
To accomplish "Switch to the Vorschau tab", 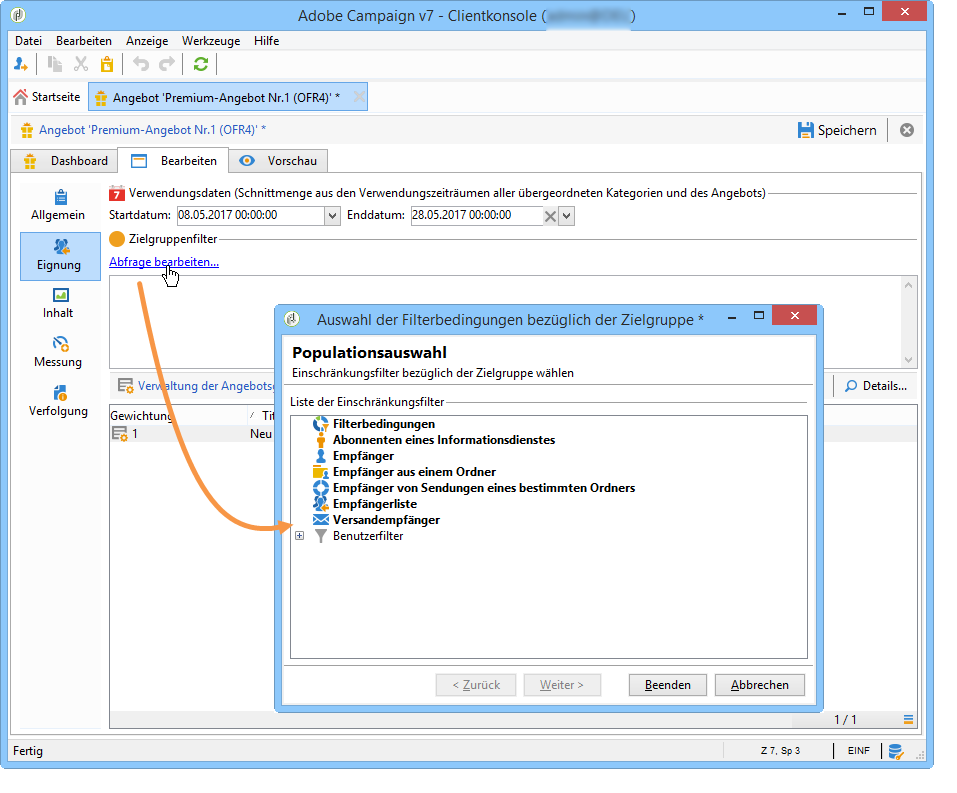I will coord(278,161).
